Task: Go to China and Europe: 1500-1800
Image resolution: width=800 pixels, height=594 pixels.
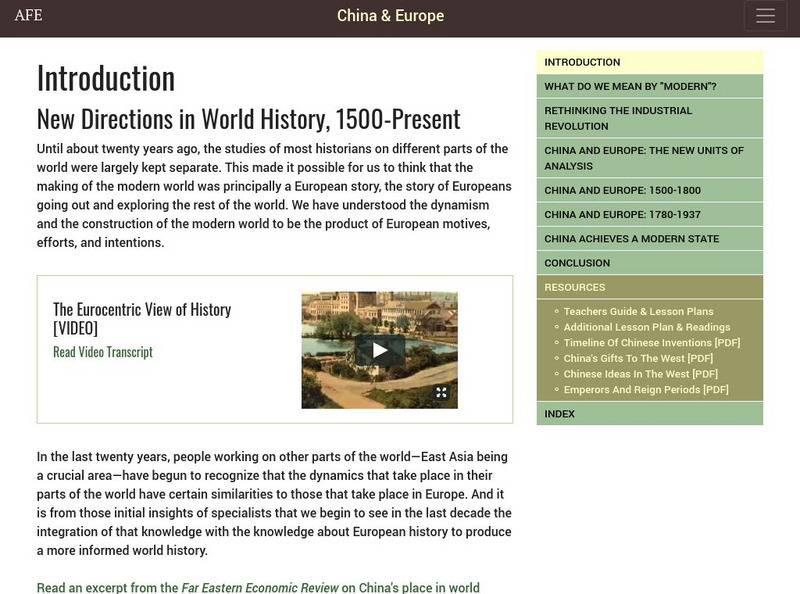Action: [x=649, y=190]
